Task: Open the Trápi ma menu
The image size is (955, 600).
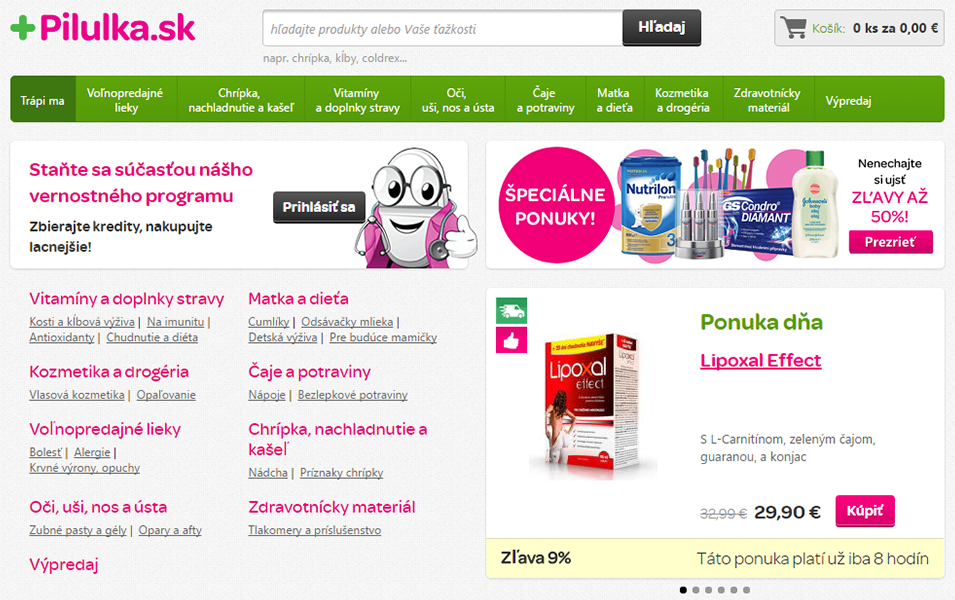Action: [x=43, y=100]
